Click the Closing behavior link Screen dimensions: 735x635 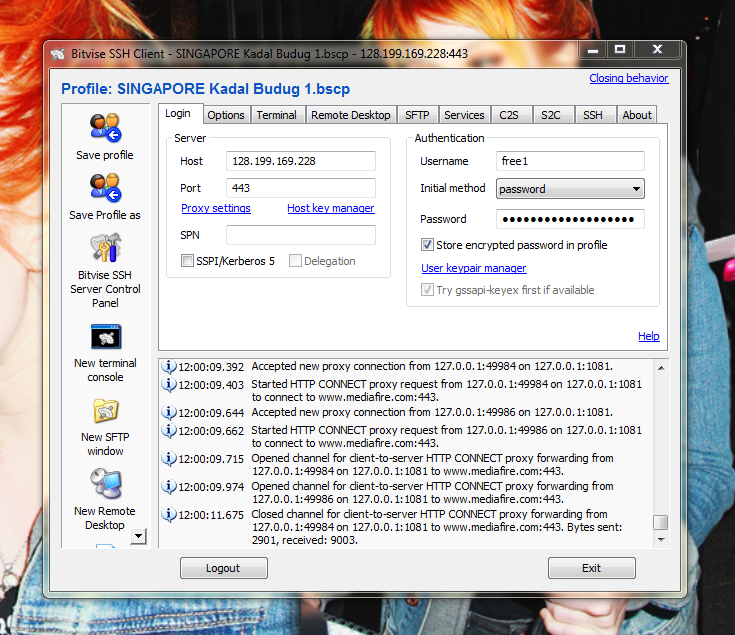click(x=629, y=78)
